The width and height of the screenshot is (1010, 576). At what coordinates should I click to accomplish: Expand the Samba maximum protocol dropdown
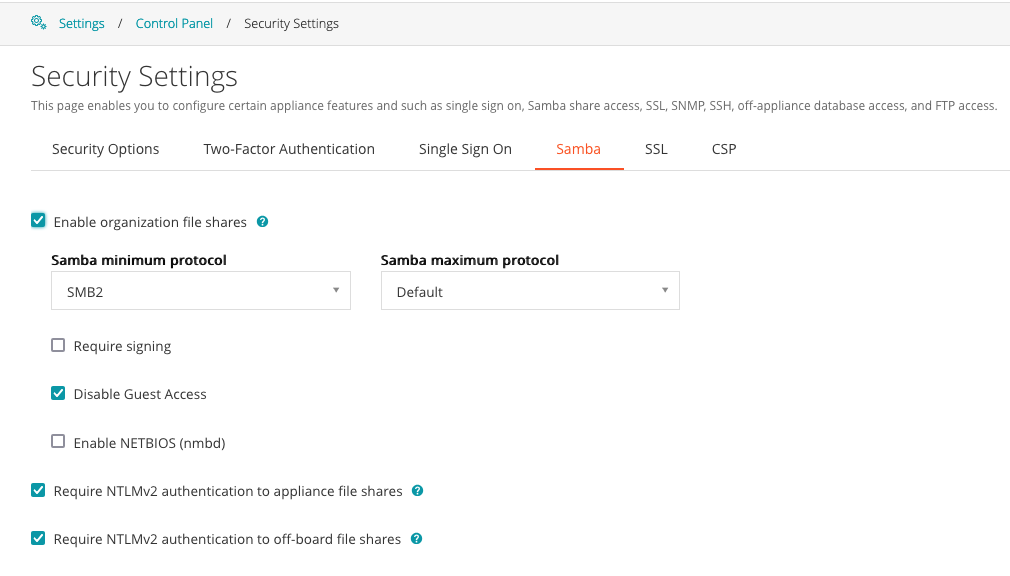point(530,291)
